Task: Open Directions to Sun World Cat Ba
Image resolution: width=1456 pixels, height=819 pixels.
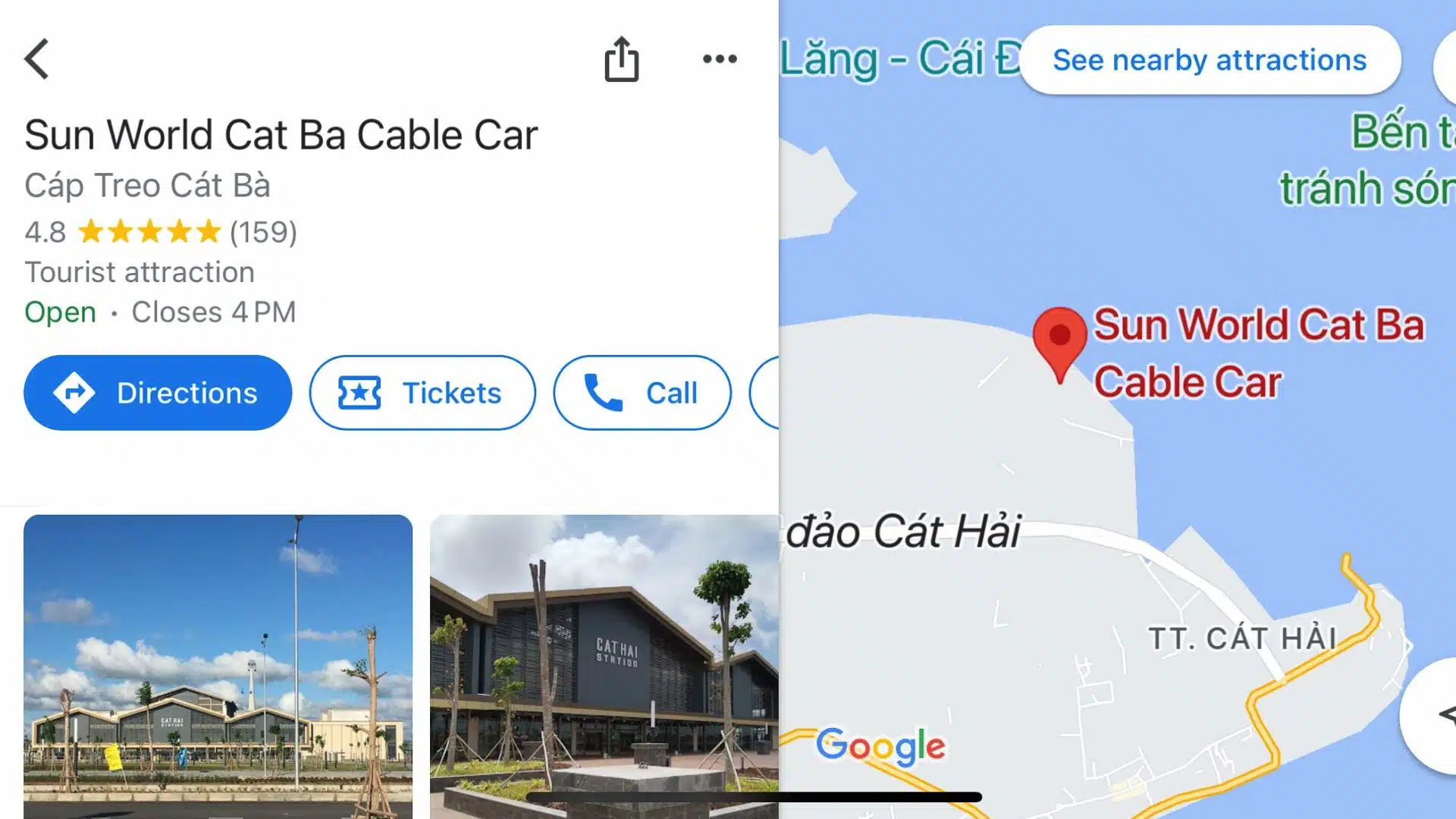Action: coord(157,392)
